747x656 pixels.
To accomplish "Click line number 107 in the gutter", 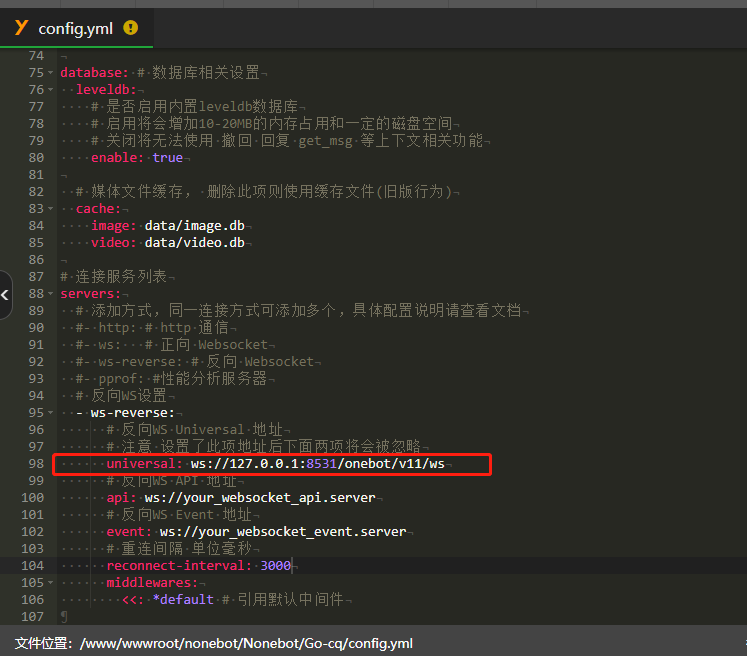I will pyautogui.click(x=32, y=617).
